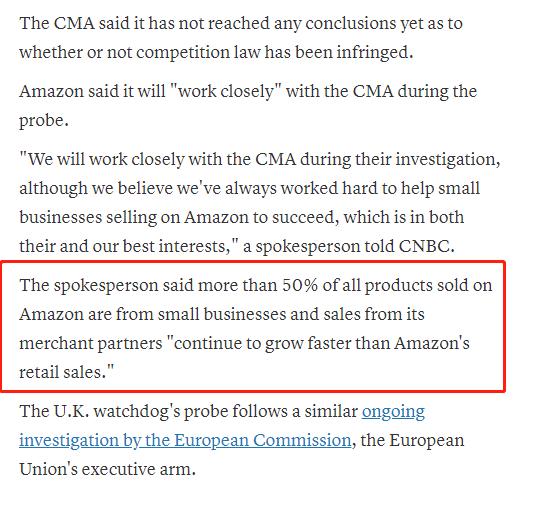Click the paragraph beginning 'Amazon said it will'
The image size is (540, 507).
click(248, 106)
